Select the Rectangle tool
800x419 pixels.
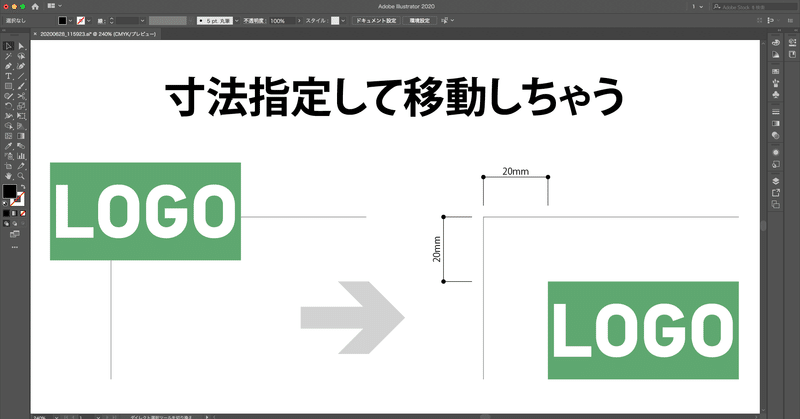(x=8, y=86)
